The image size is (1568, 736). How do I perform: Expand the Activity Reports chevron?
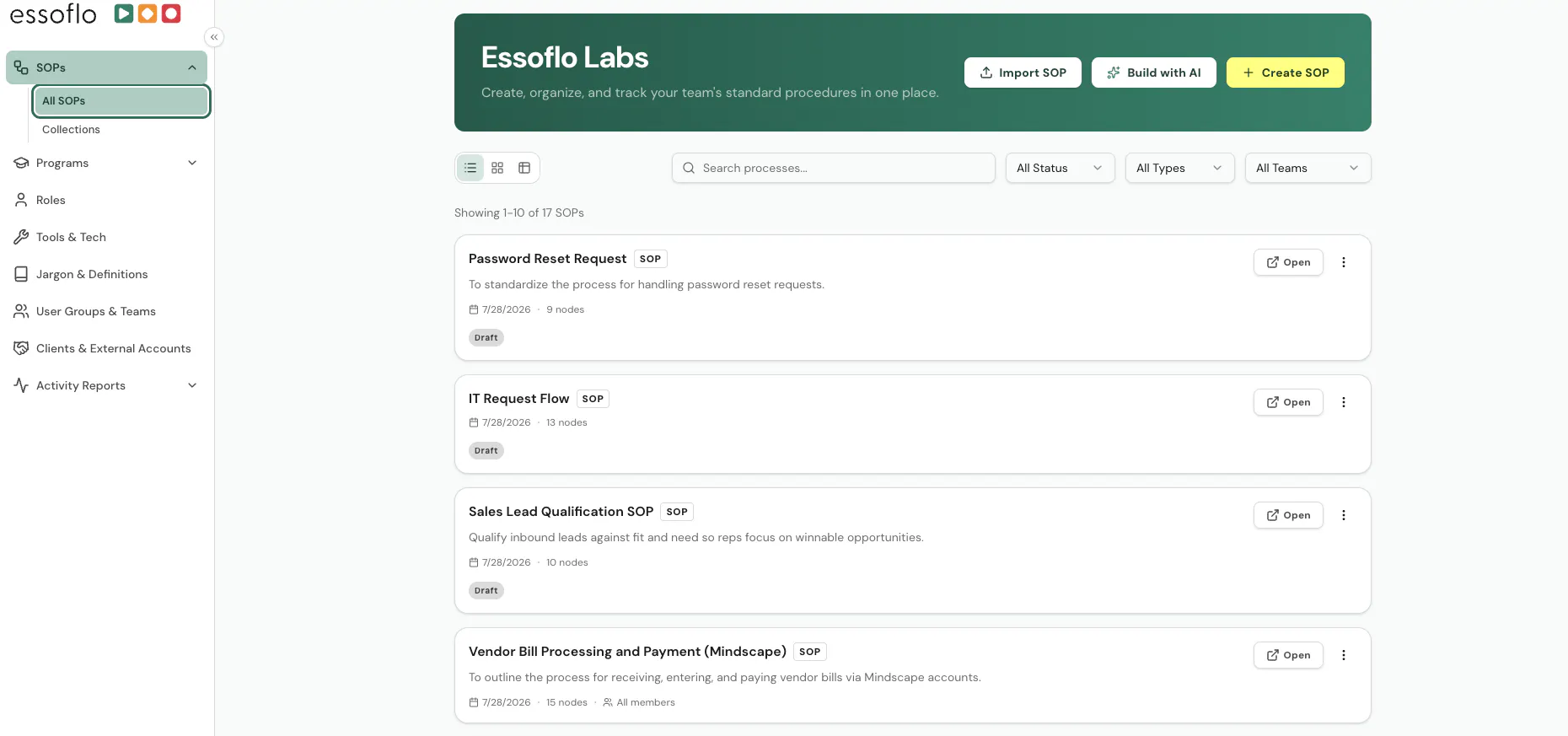pyautogui.click(x=192, y=385)
